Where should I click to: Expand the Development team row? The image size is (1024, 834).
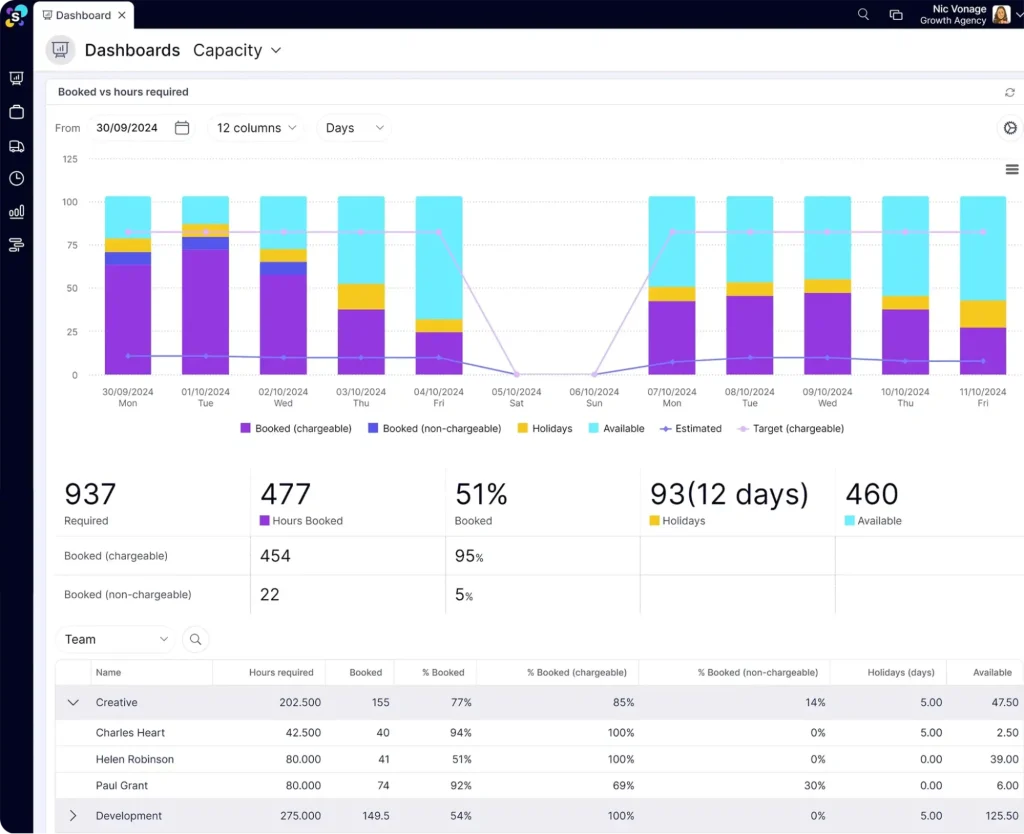pyautogui.click(x=73, y=816)
